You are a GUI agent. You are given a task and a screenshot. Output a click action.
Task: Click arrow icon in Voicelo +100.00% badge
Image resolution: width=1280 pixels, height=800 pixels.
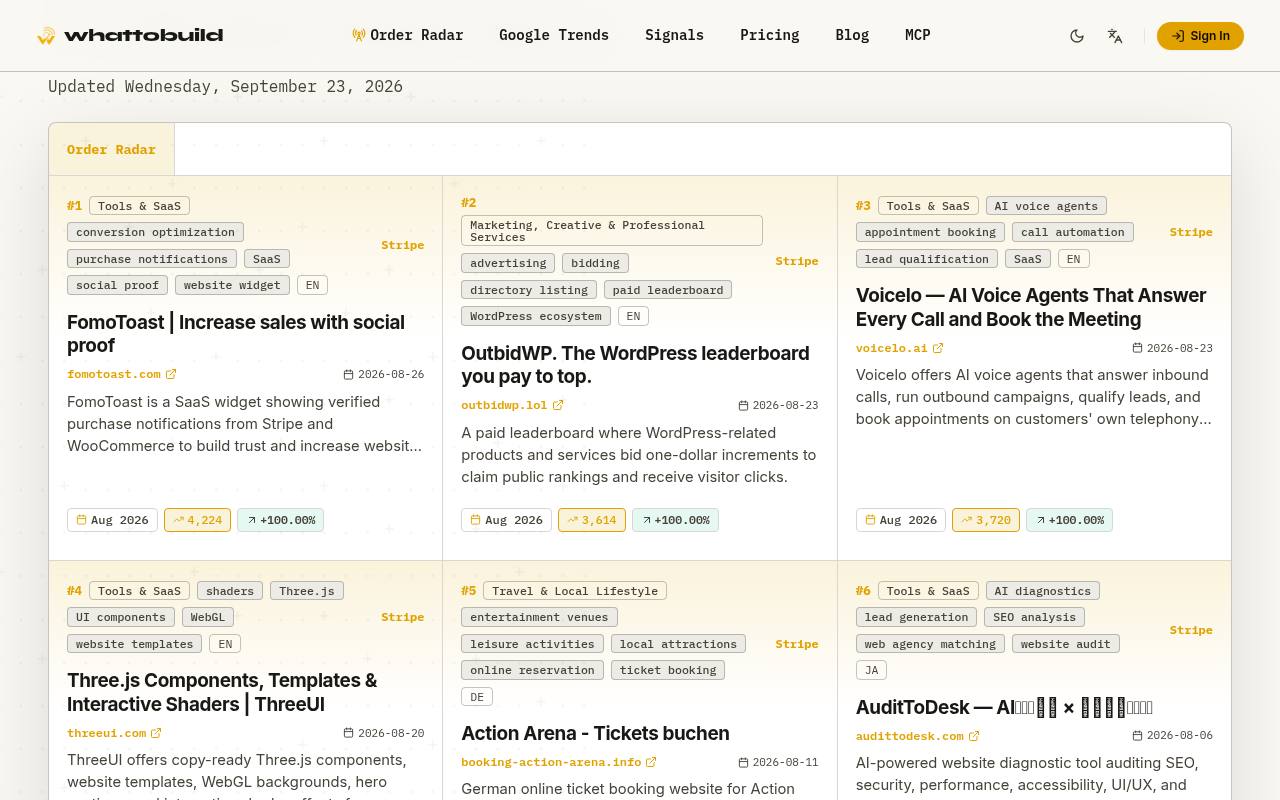pos(1040,520)
